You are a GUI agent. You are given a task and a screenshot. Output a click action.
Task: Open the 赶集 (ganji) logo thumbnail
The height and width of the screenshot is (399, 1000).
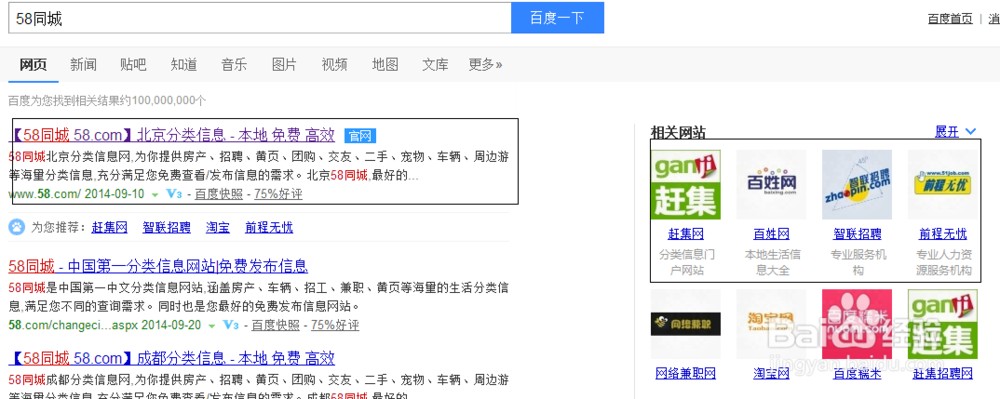pyautogui.click(x=686, y=185)
